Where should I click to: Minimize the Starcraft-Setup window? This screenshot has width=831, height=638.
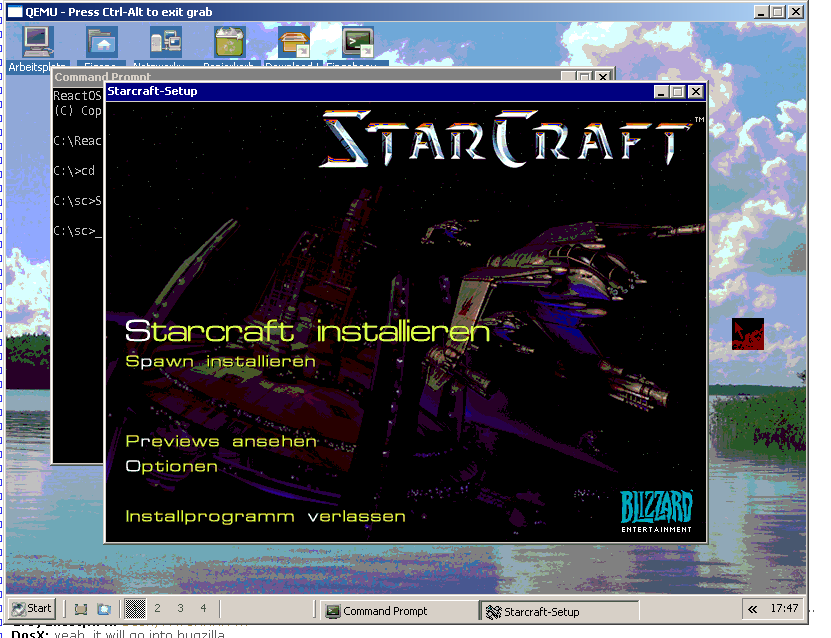661,92
